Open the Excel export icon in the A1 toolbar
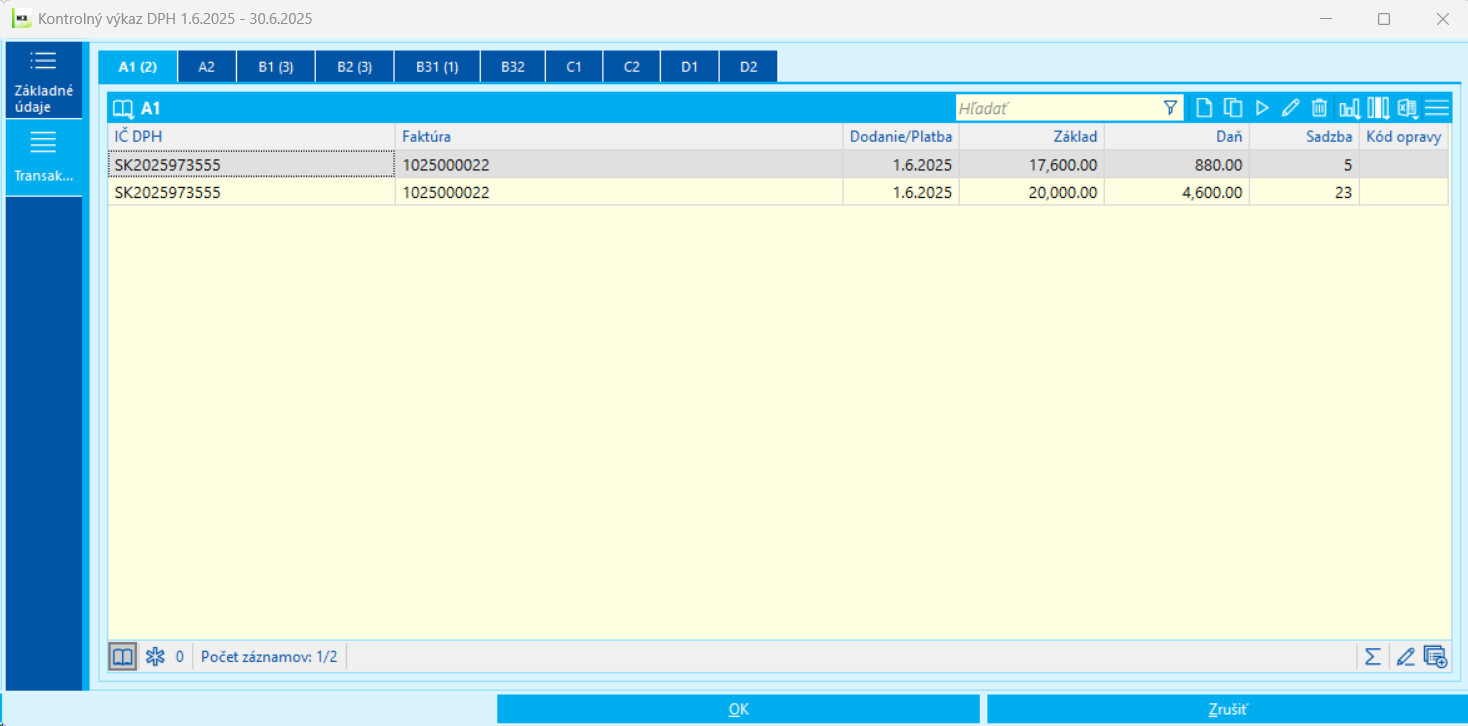 (1408, 108)
